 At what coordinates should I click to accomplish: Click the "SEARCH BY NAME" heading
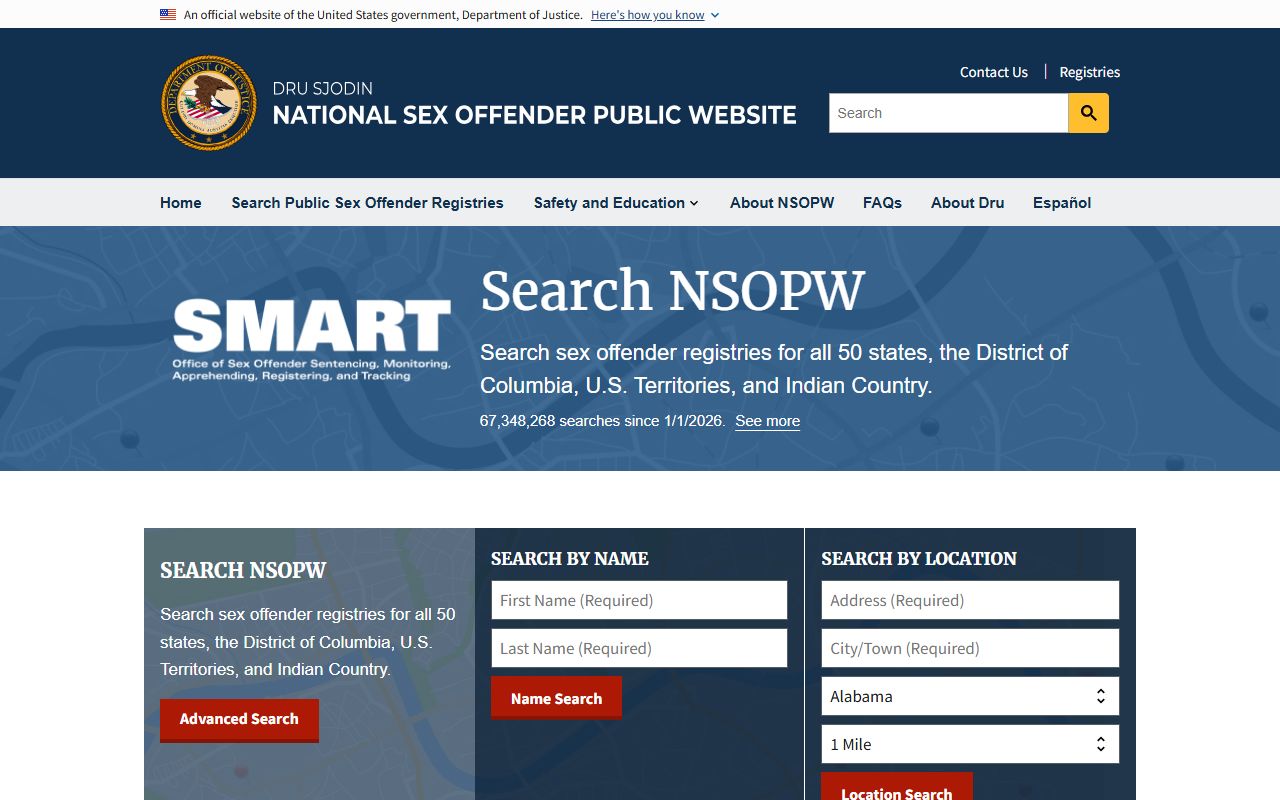(x=570, y=559)
